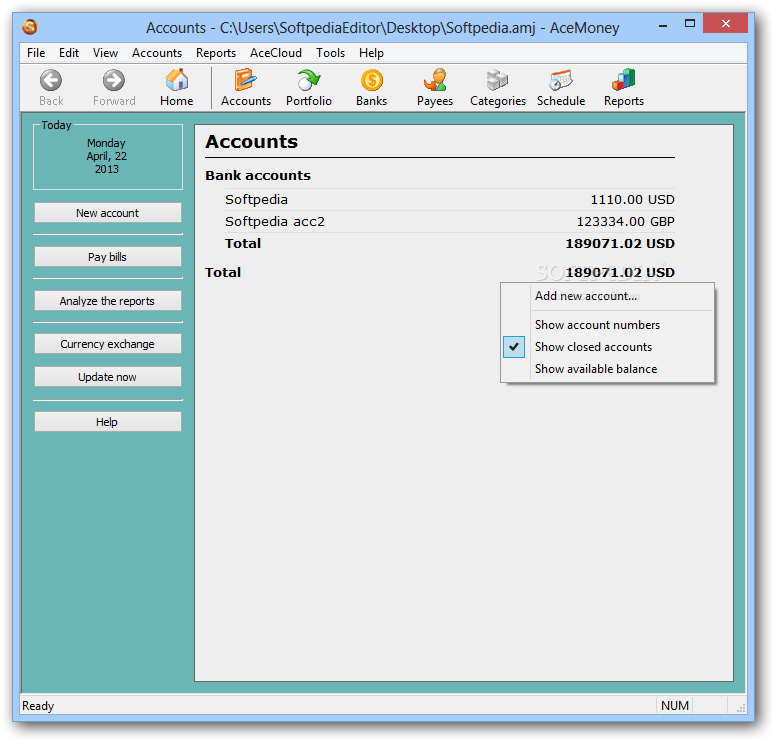Screen dimensions: 775x742
Task: Toggle the Show closed accounts checkmark
Action: [514, 347]
